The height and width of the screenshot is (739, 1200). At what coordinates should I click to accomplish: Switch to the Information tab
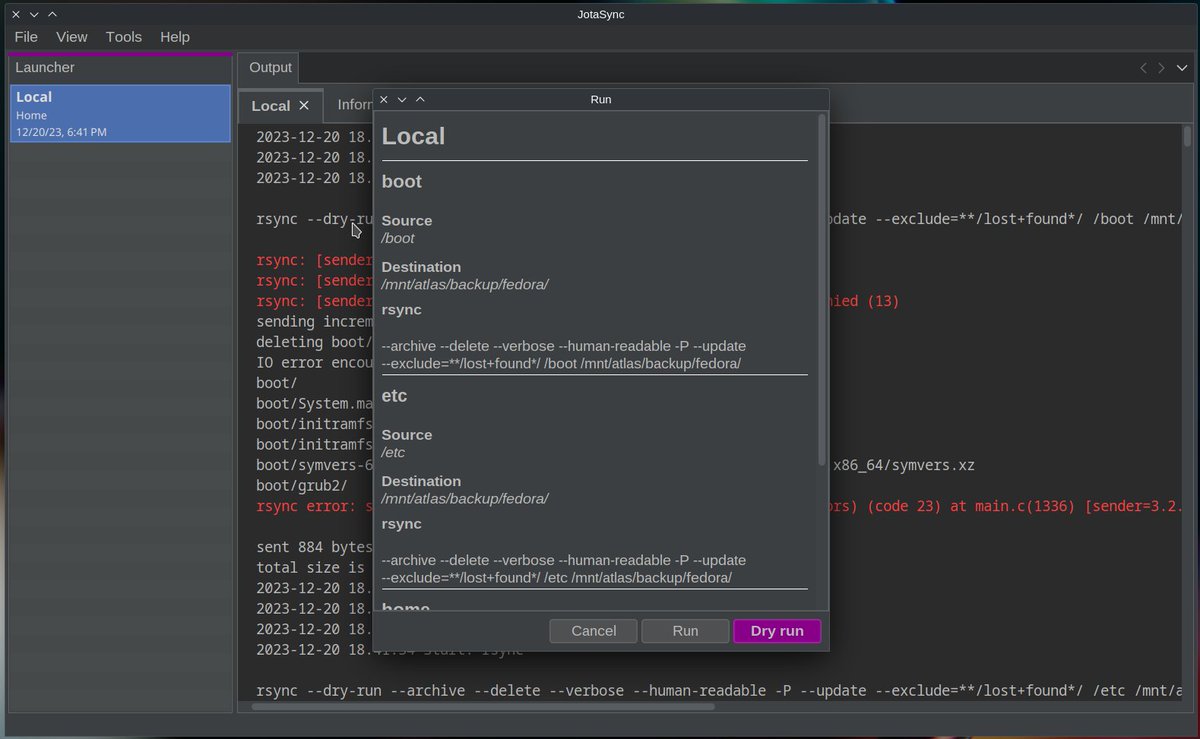[x=355, y=104]
